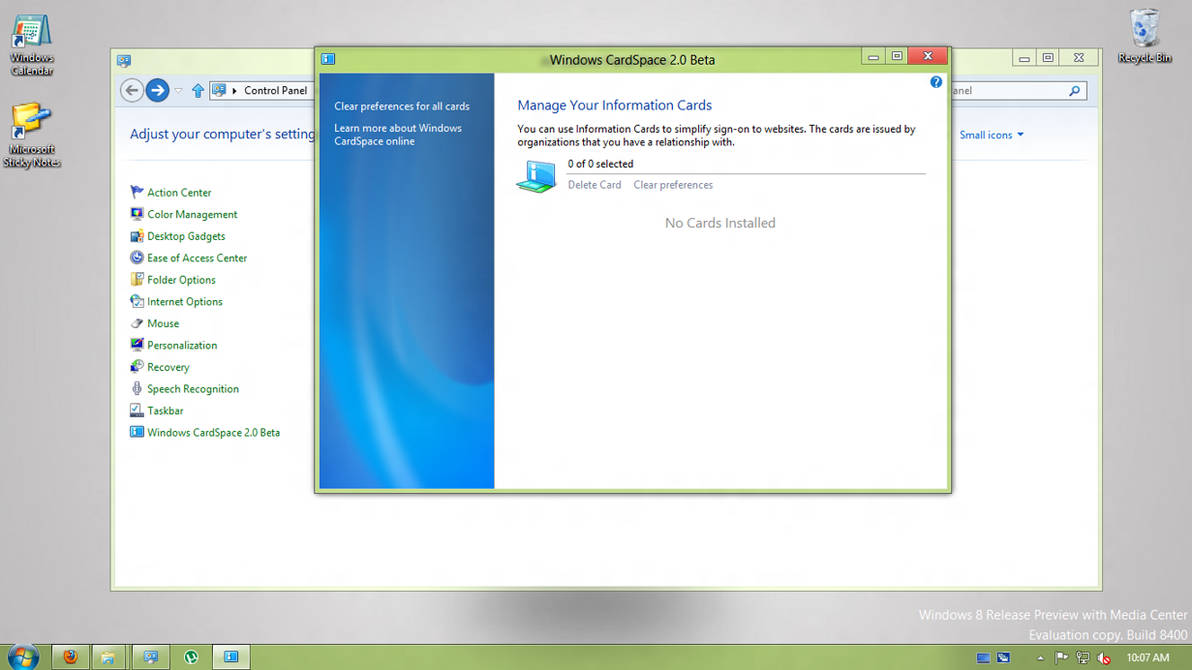
Task: Click the Folder Options icon
Action: [137, 280]
